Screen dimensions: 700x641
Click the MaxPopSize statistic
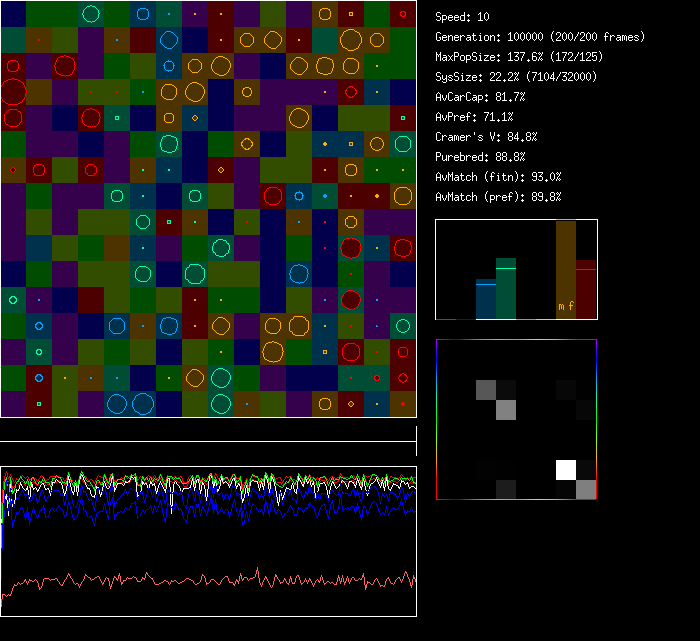519,57
